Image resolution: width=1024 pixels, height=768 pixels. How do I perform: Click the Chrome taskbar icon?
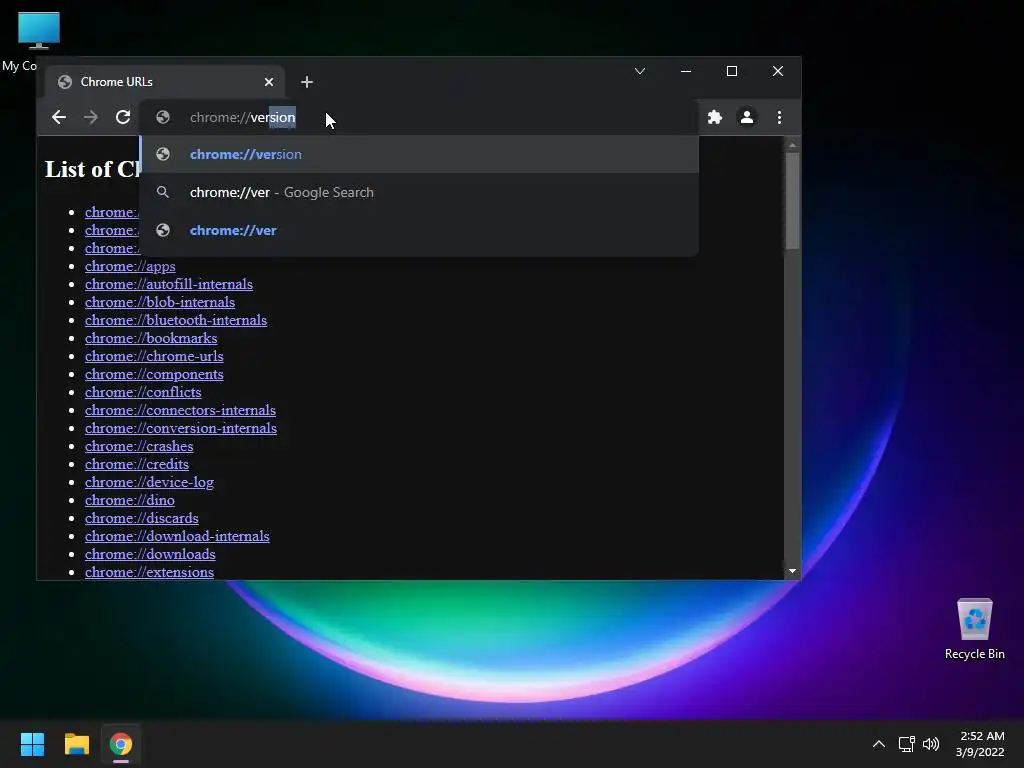point(121,744)
